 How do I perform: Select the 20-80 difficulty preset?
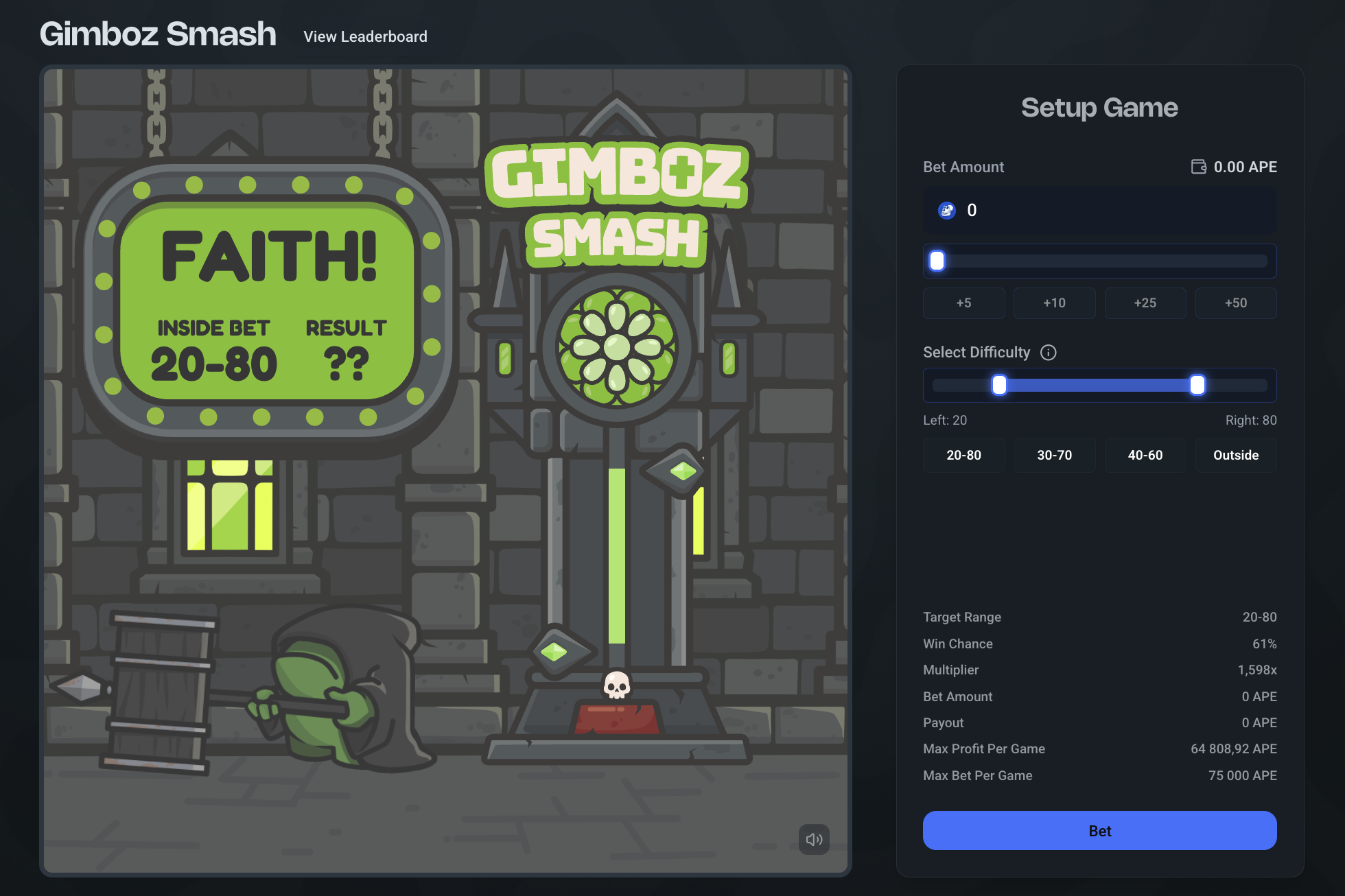click(963, 455)
